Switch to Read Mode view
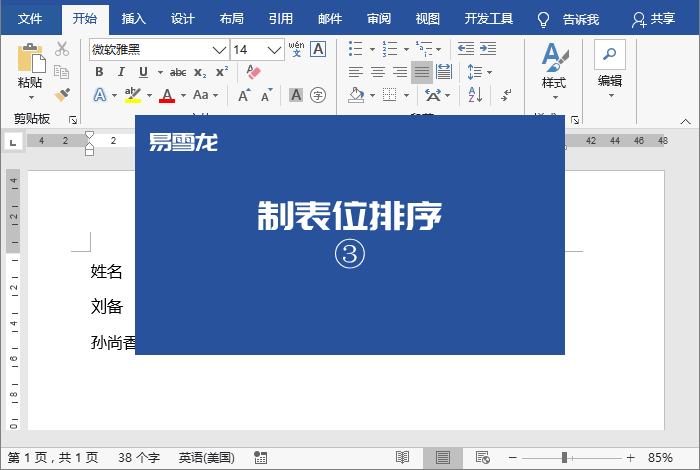The width and height of the screenshot is (700, 470). pyautogui.click(x=402, y=458)
